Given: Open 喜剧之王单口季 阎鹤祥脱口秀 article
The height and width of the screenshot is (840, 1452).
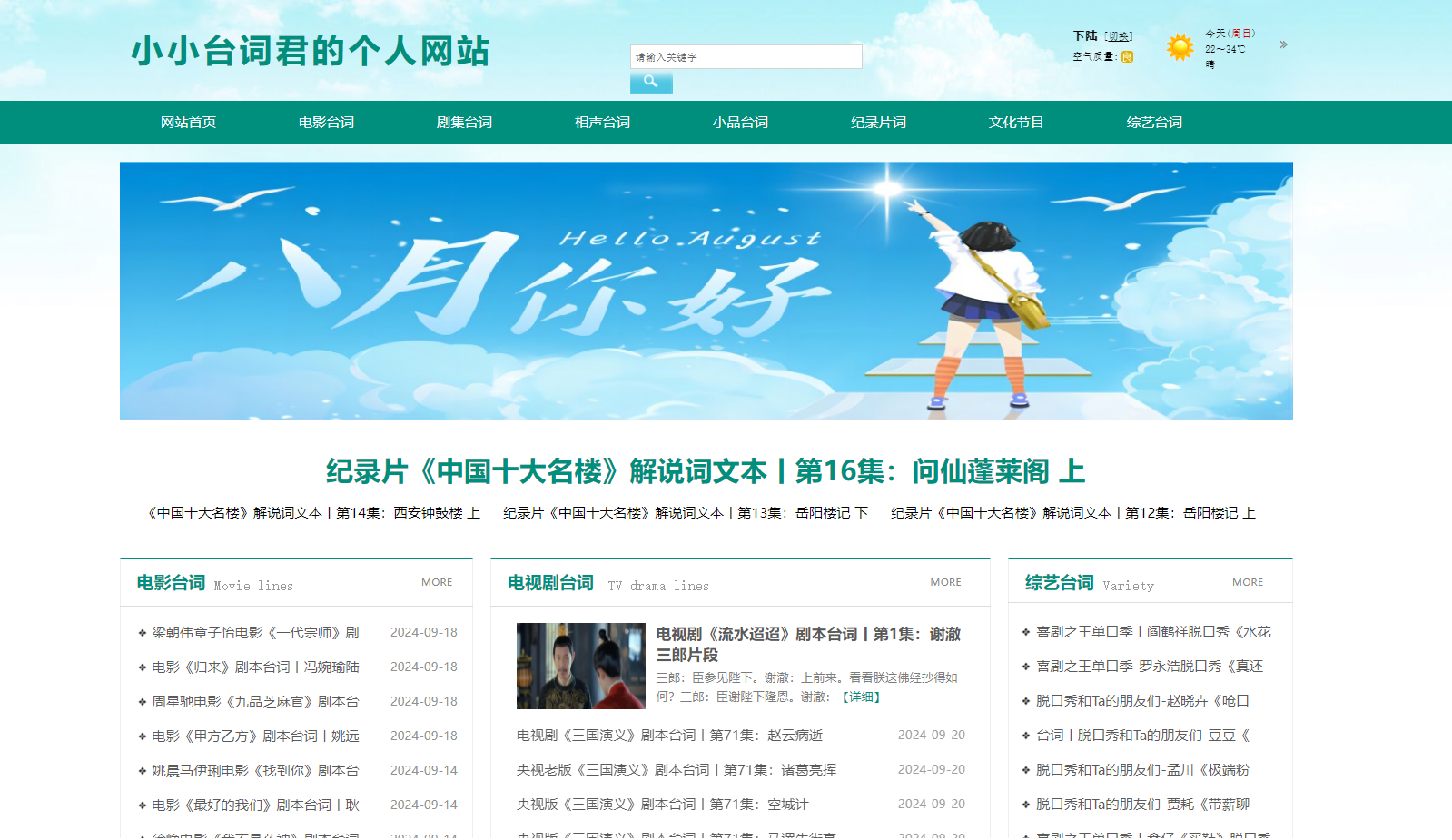Looking at the screenshot, I should 1153,632.
